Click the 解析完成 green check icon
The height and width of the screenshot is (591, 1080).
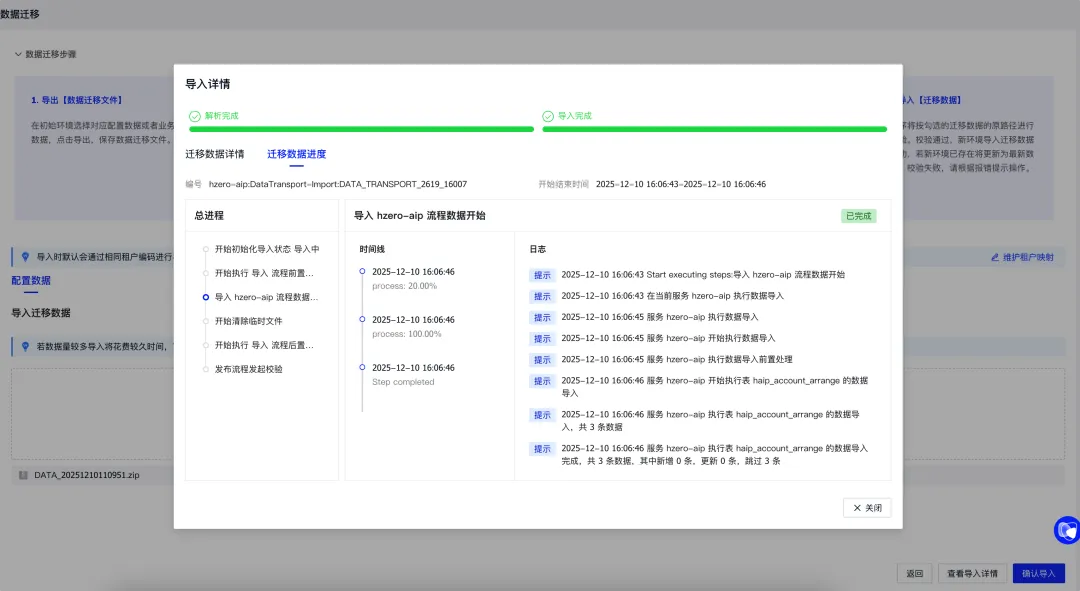[x=195, y=116]
